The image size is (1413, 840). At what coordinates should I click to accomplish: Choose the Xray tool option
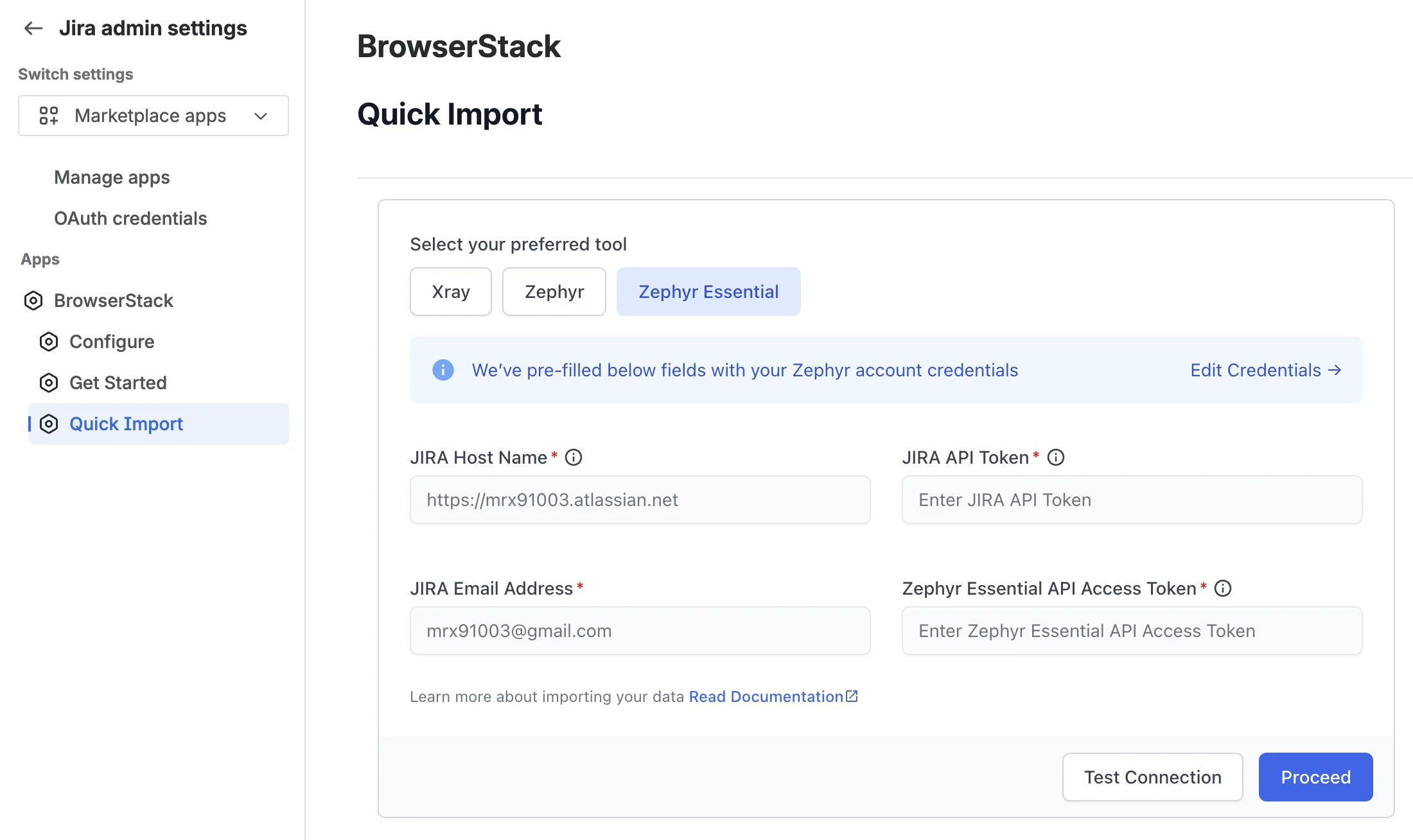tap(451, 292)
